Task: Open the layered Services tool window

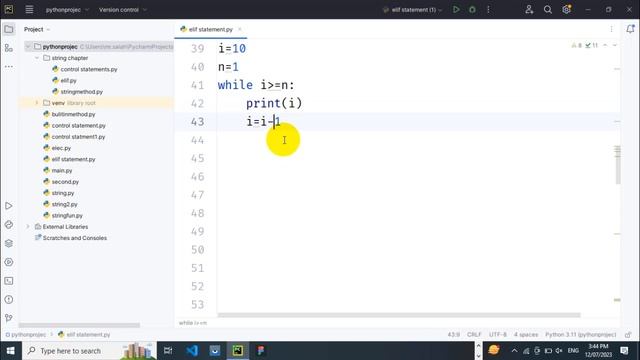Action: pos(9,243)
